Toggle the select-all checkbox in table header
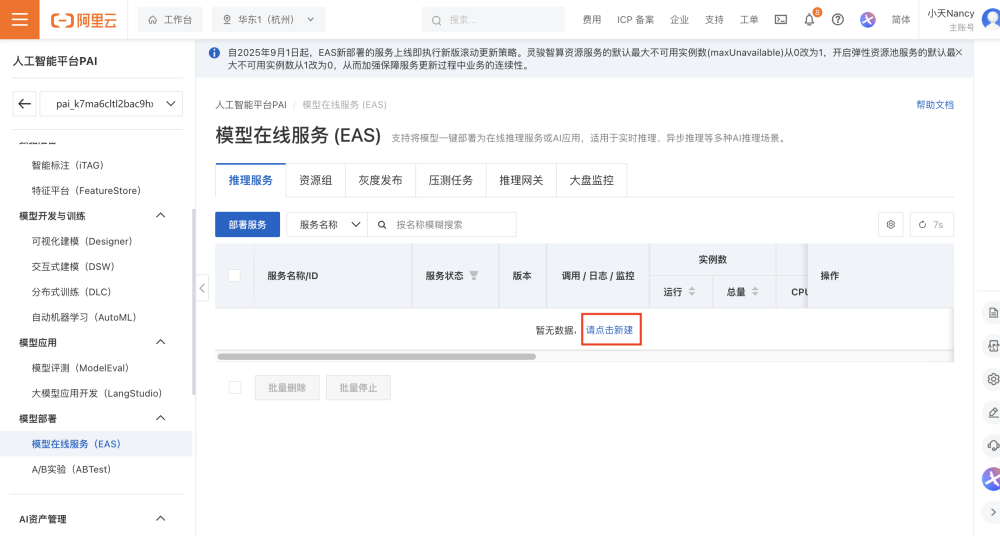 235,276
